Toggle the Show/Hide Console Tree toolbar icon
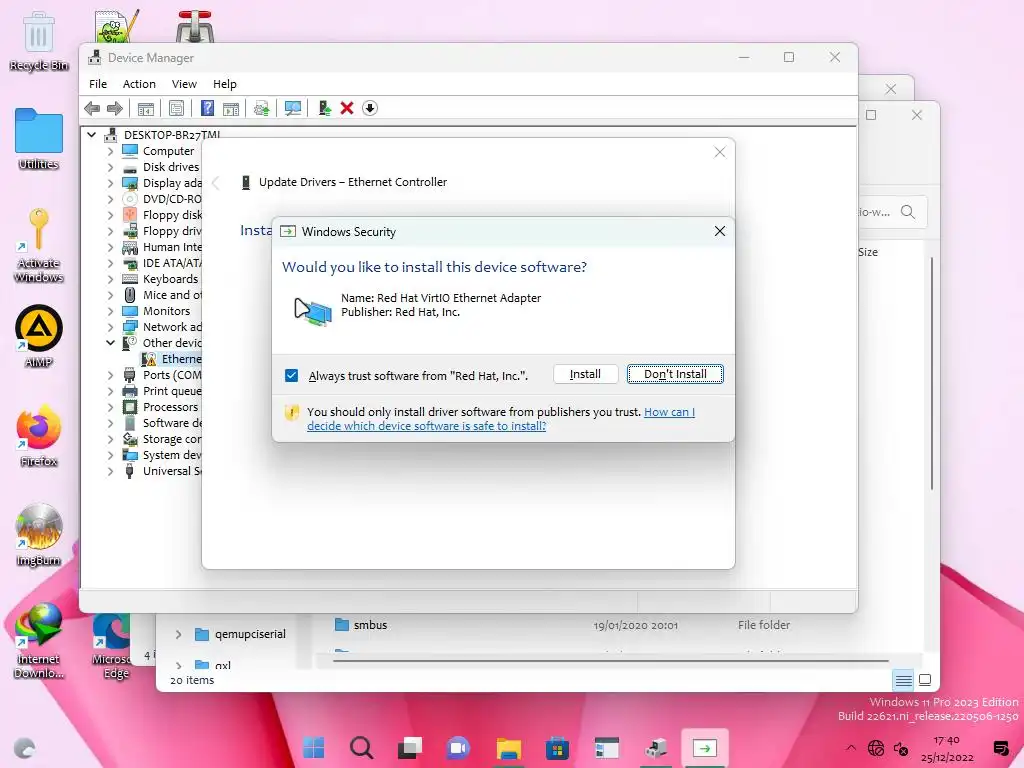 (x=146, y=108)
